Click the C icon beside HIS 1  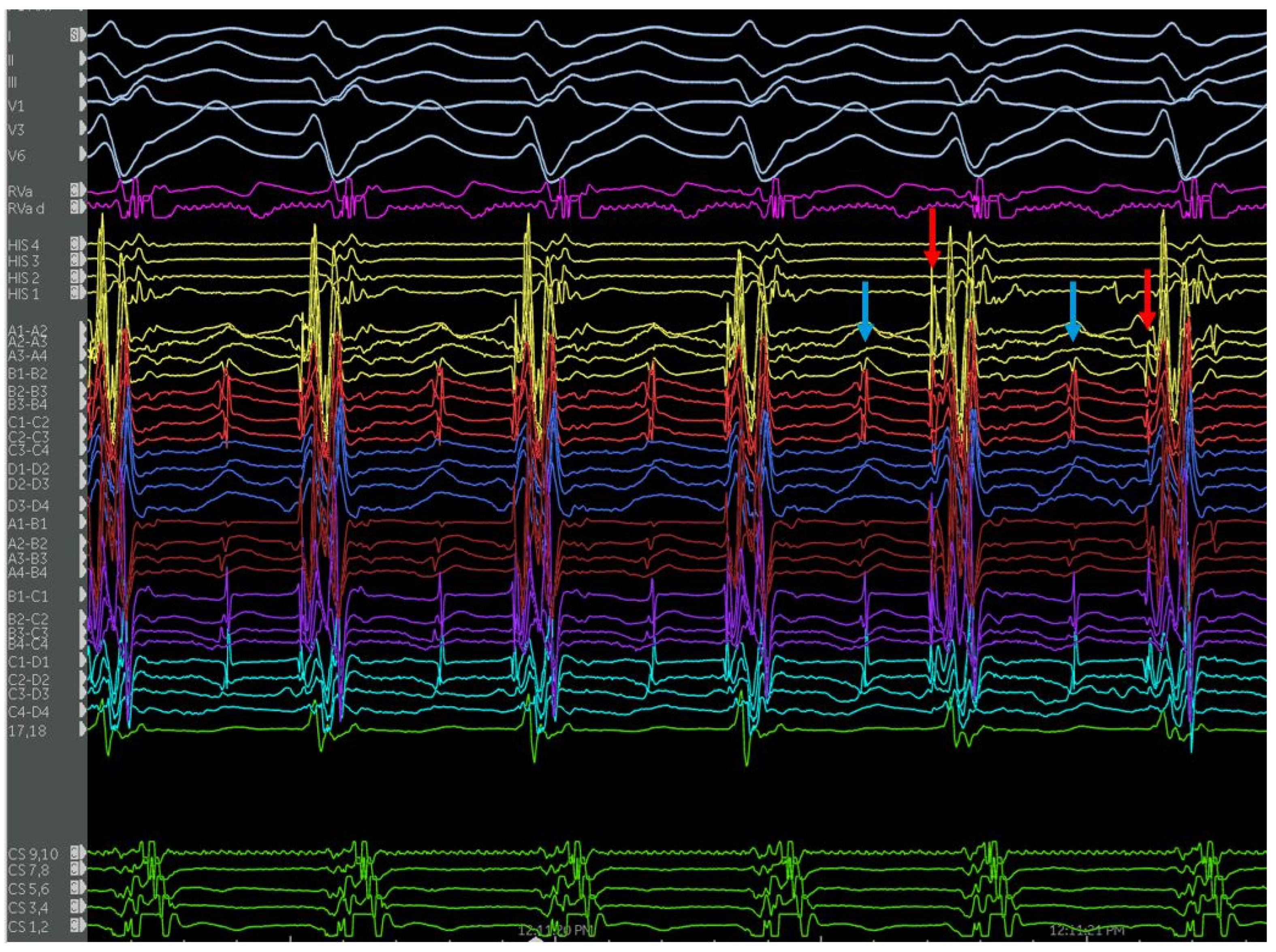click(75, 293)
